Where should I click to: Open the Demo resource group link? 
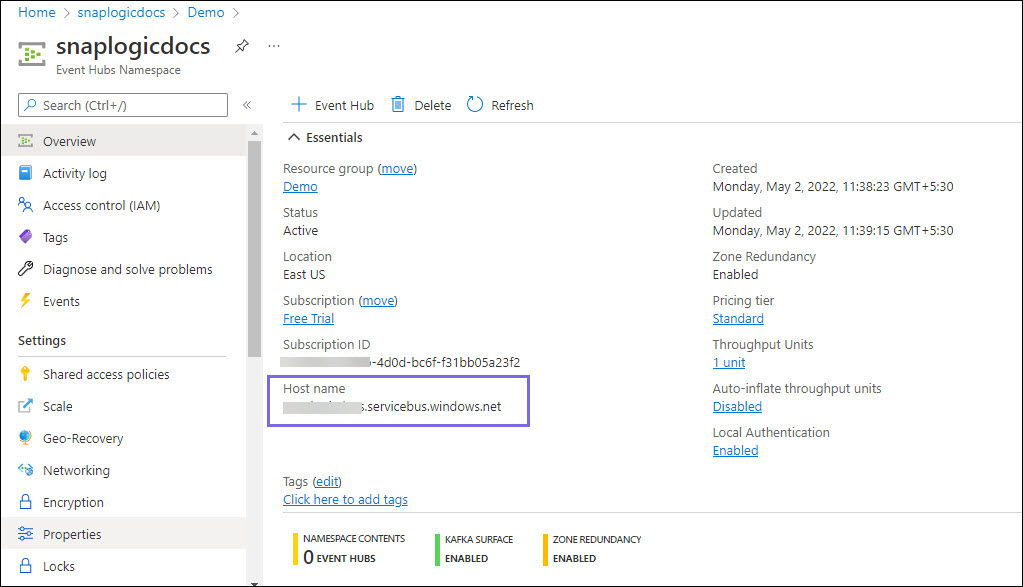300,186
